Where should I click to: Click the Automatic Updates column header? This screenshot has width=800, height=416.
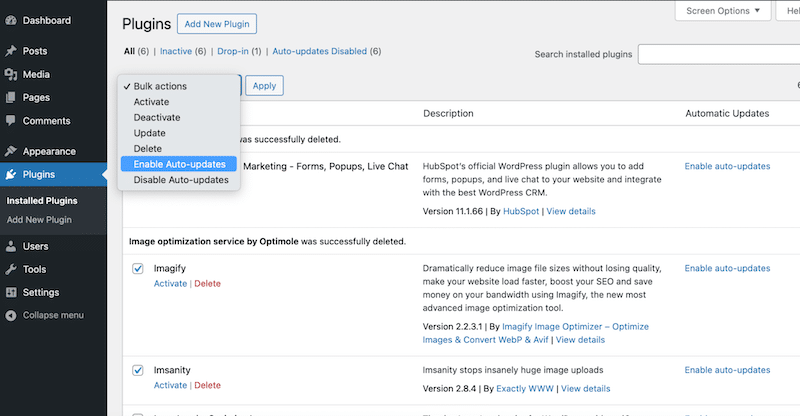727,113
